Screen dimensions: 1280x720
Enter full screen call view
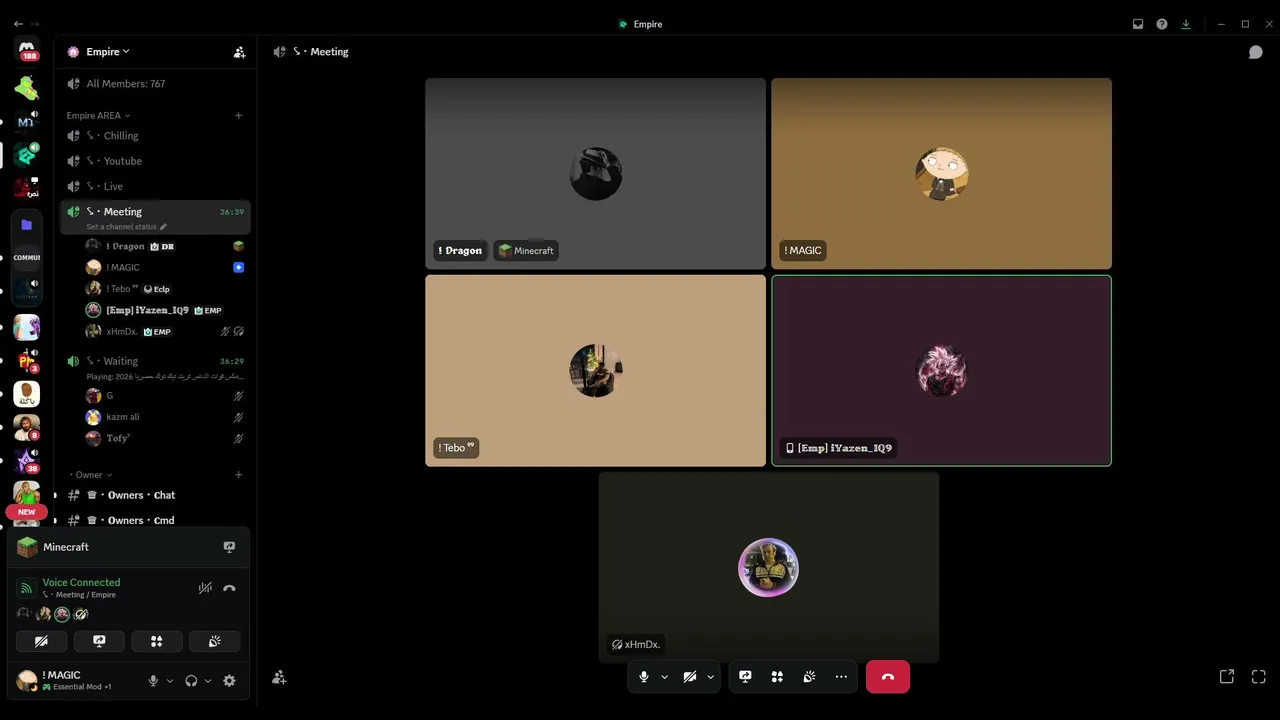[1259, 677]
